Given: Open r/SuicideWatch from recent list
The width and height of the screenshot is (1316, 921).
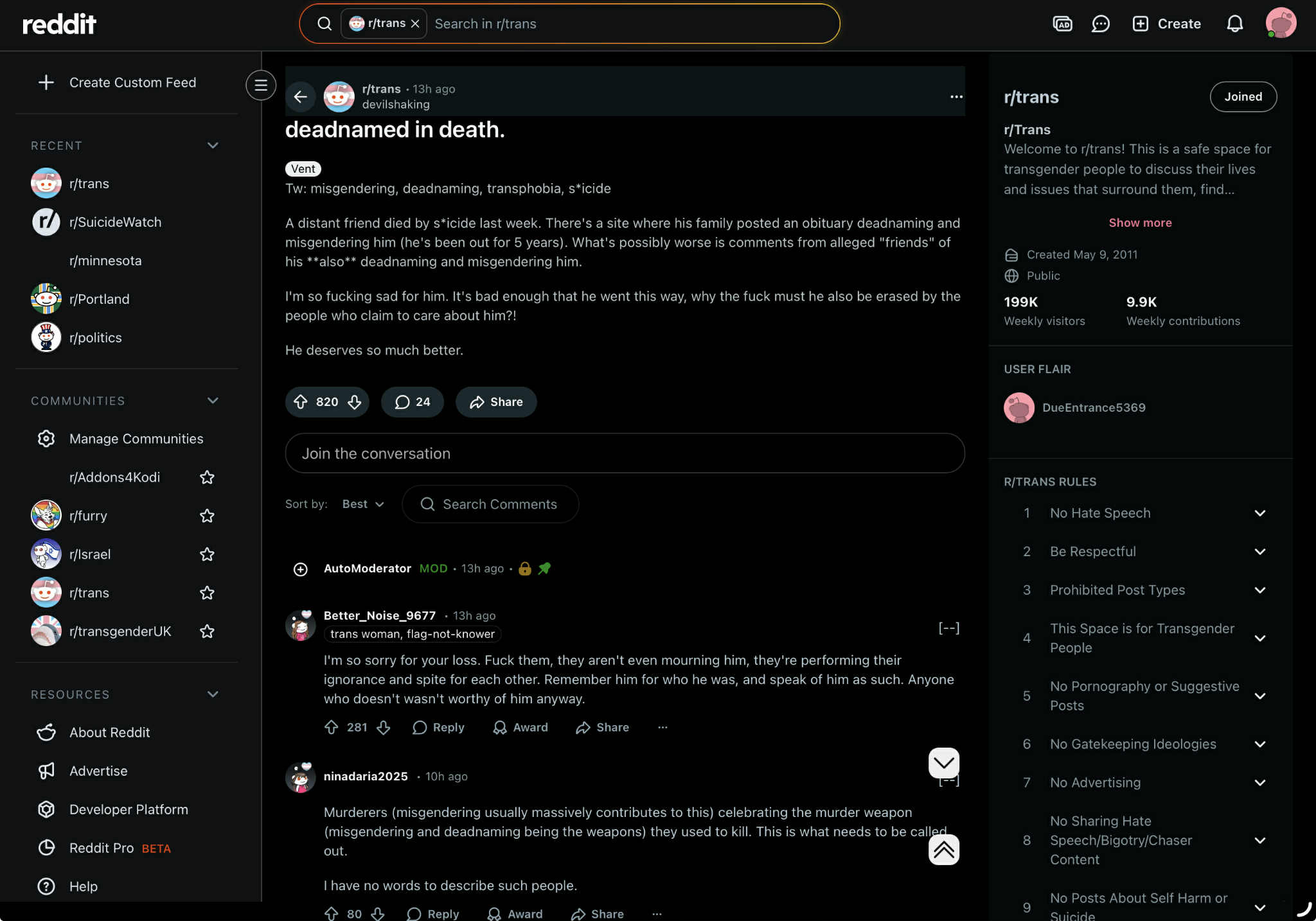Looking at the screenshot, I should 115,222.
